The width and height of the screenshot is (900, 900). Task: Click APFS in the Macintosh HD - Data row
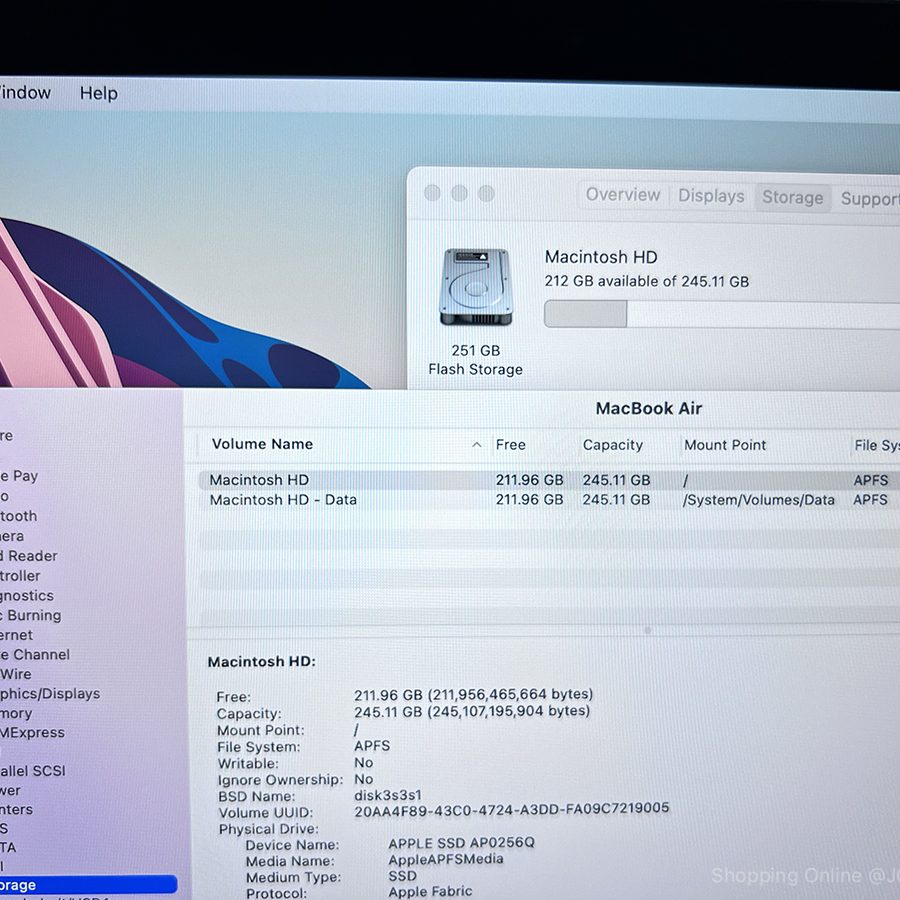[x=870, y=500]
